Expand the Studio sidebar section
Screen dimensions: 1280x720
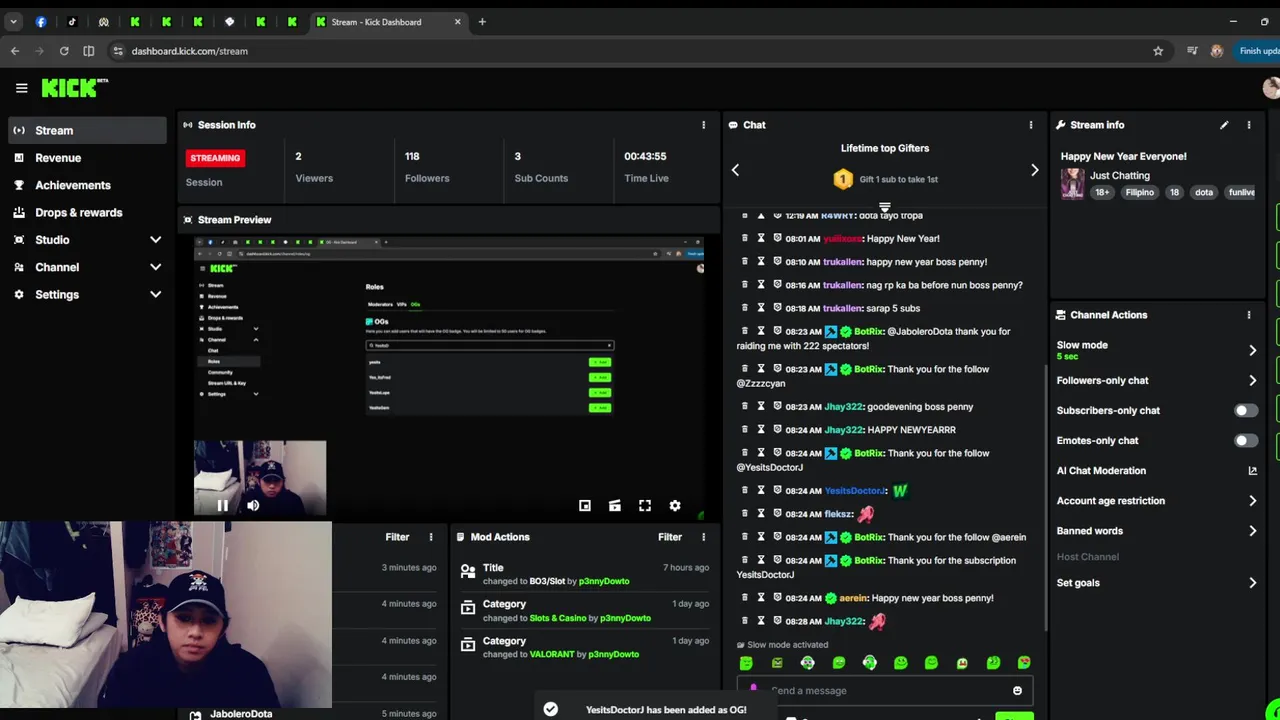(88, 240)
